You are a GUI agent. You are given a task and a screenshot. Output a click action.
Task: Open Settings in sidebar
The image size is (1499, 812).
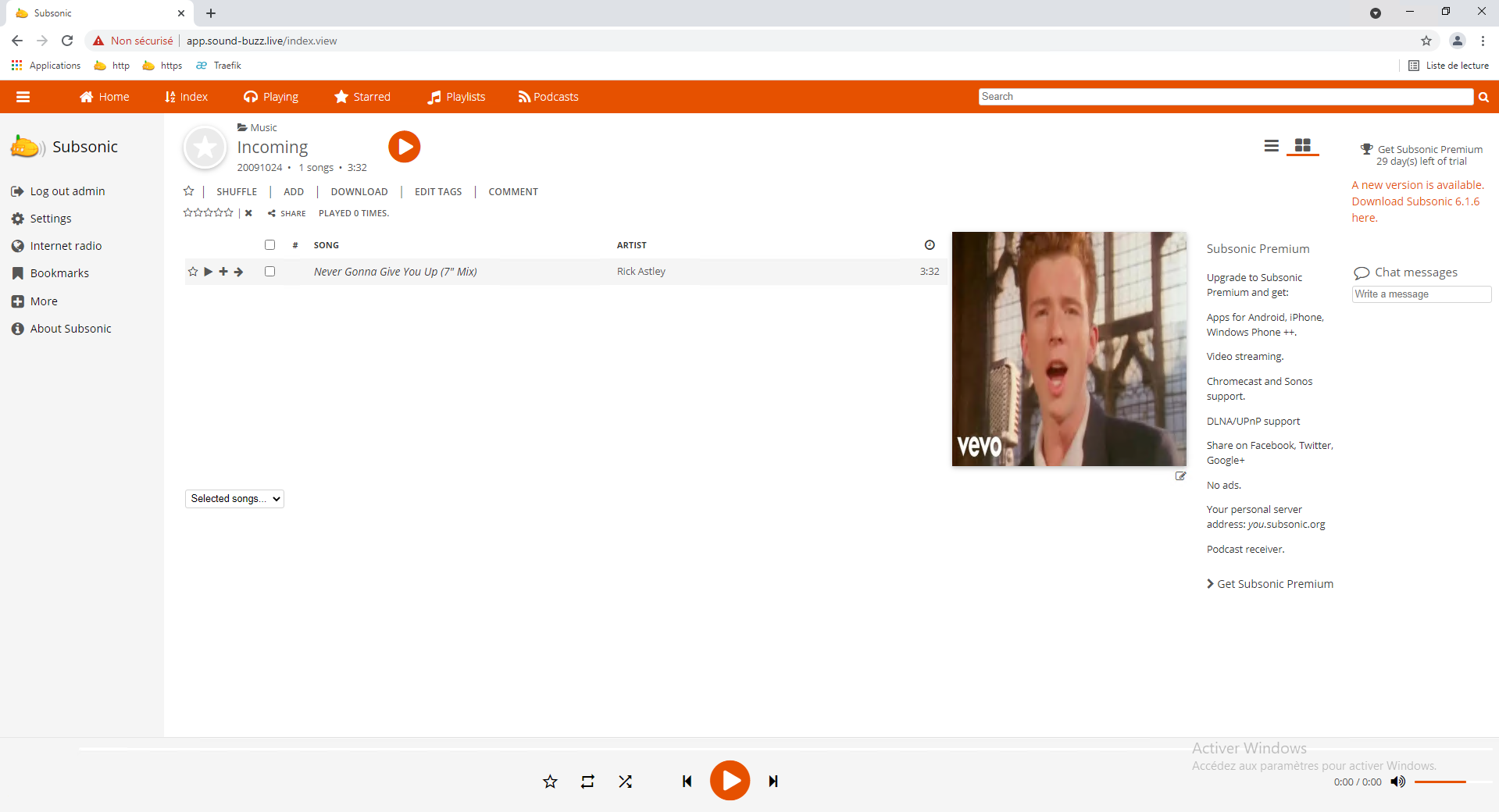pyautogui.click(x=41, y=219)
